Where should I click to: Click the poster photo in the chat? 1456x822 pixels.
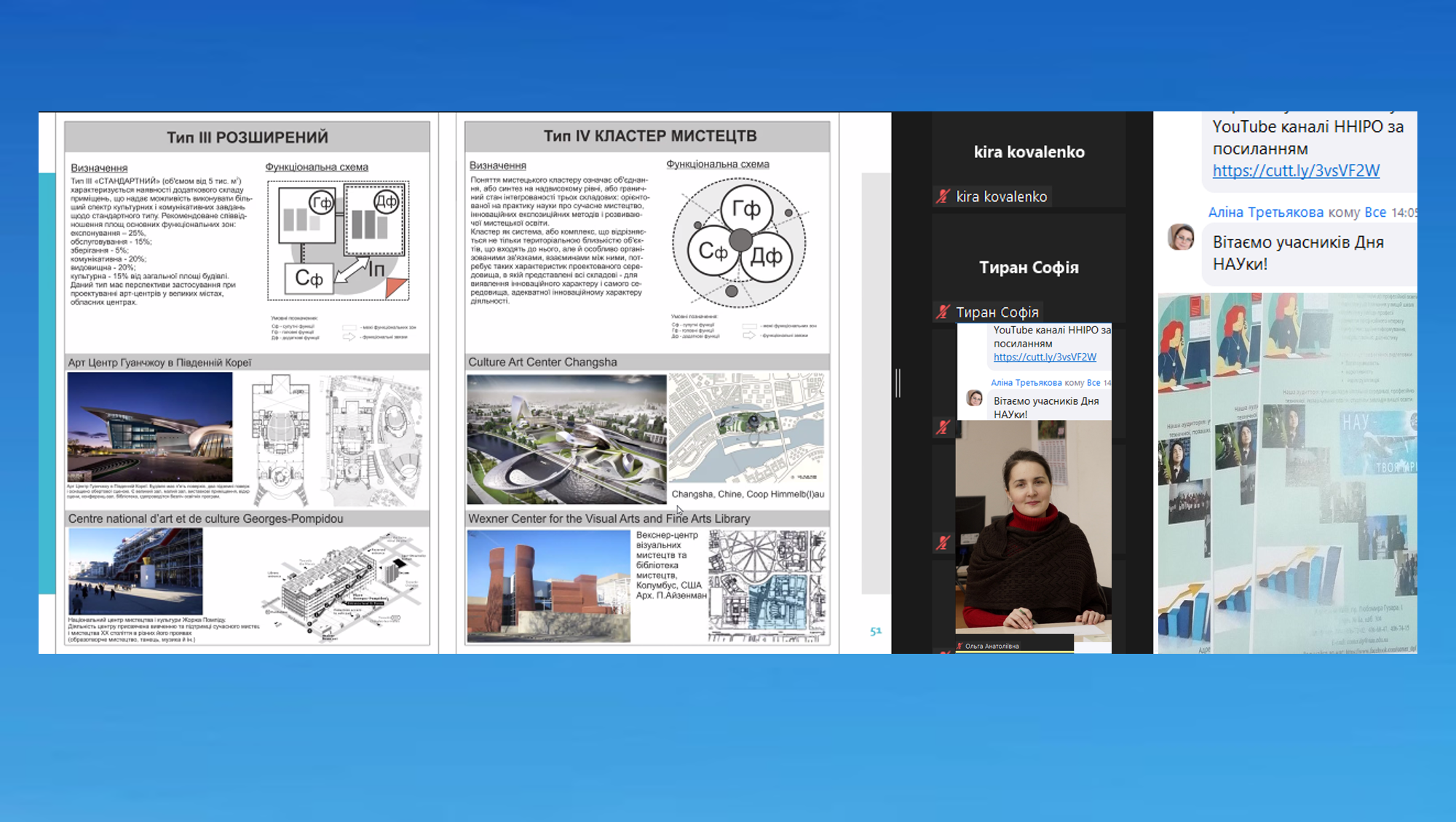1286,473
